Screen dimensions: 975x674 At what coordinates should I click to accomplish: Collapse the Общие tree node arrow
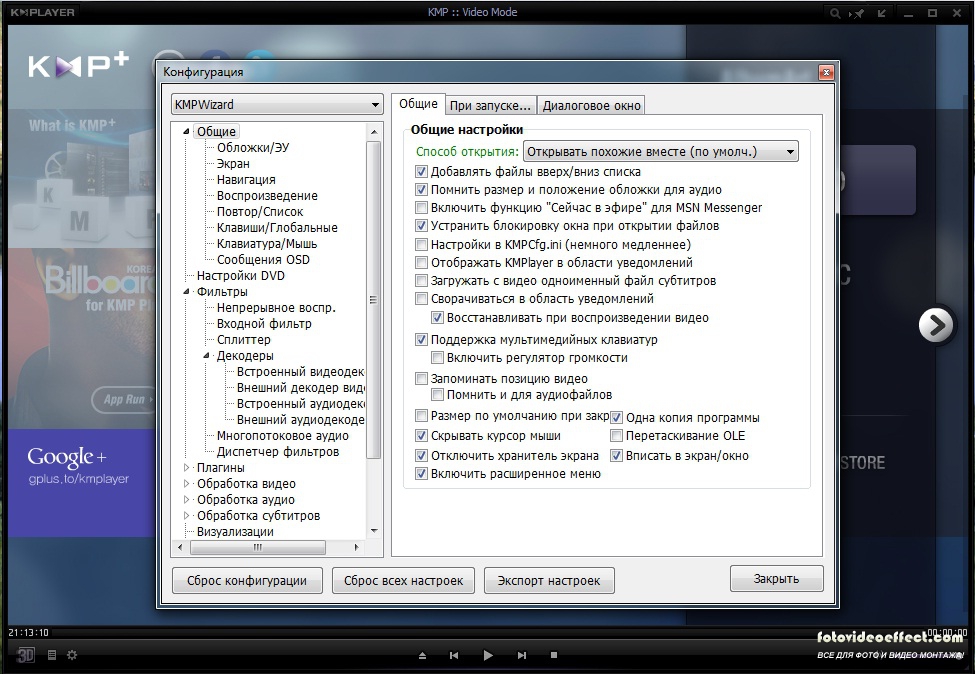click(186, 131)
